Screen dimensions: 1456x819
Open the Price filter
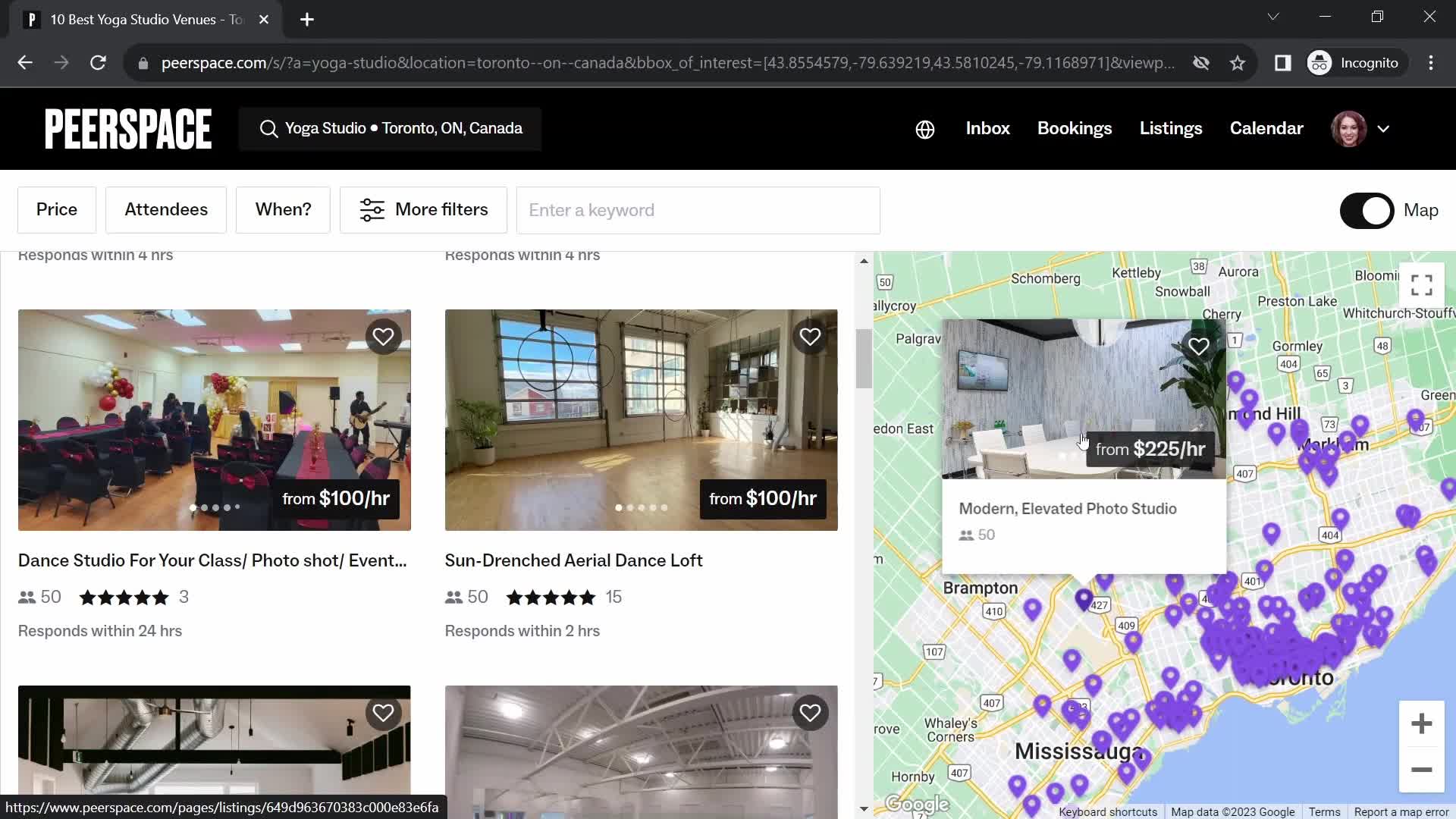(x=57, y=210)
